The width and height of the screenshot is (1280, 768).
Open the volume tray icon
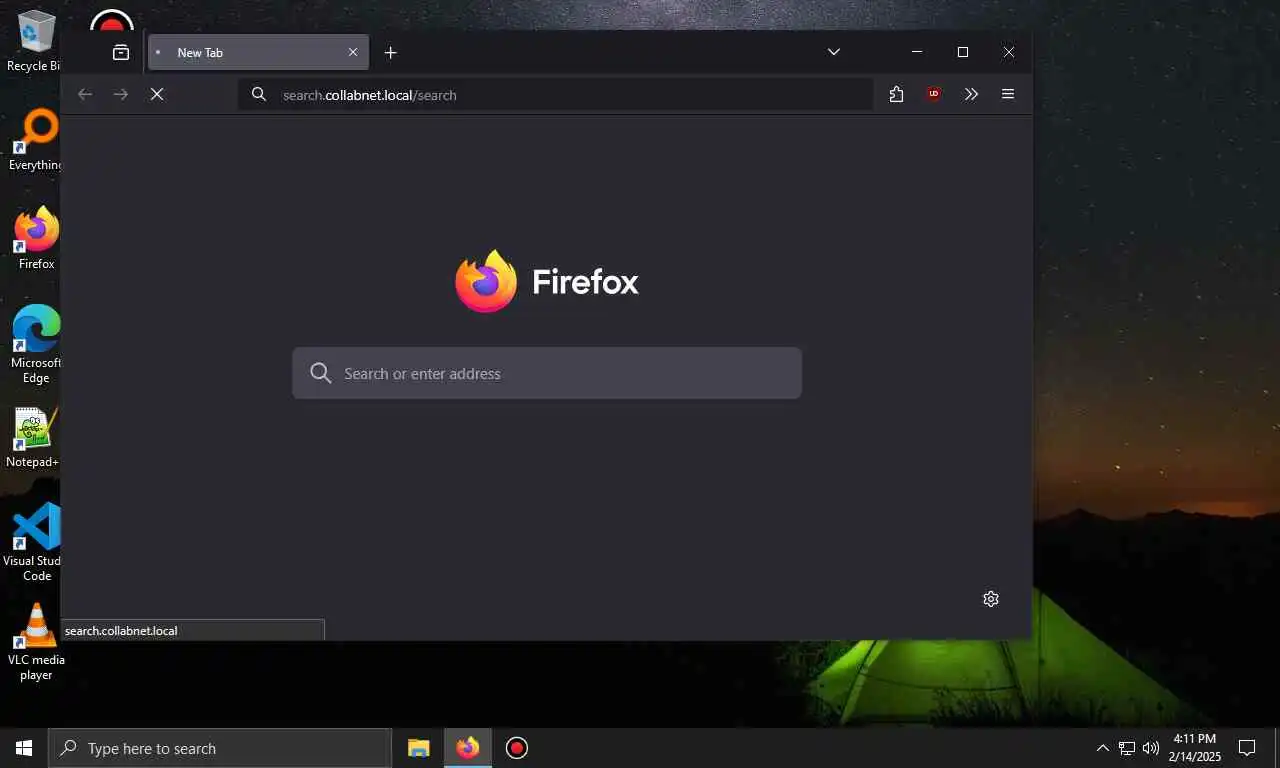pyautogui.click(x=1151, y=748)
